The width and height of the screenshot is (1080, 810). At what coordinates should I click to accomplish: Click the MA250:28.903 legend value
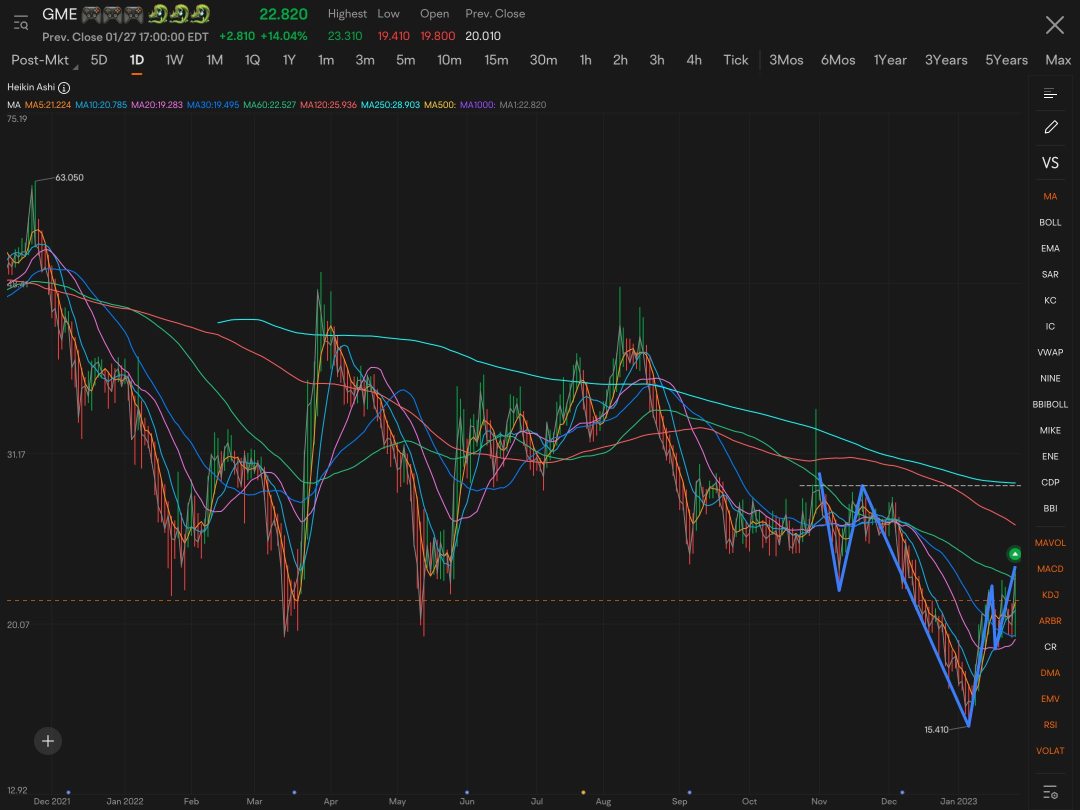click(x=391, y=105)
